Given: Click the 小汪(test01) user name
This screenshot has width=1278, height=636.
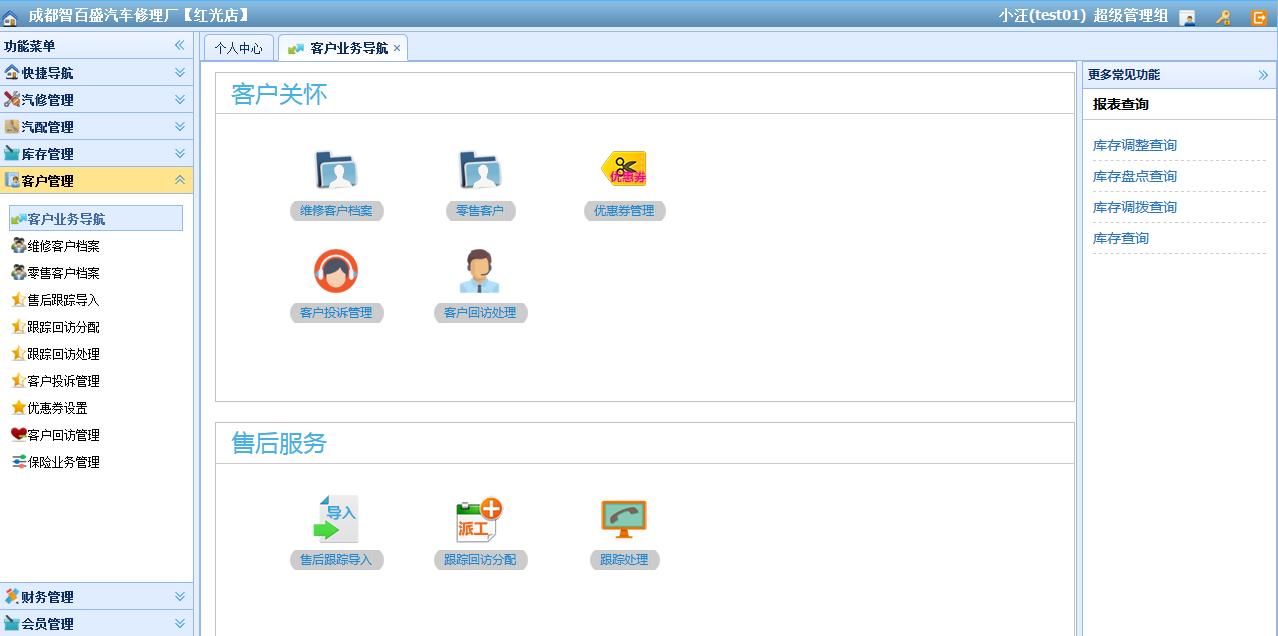Looking at the screenshot, I should click(1041, 15).
